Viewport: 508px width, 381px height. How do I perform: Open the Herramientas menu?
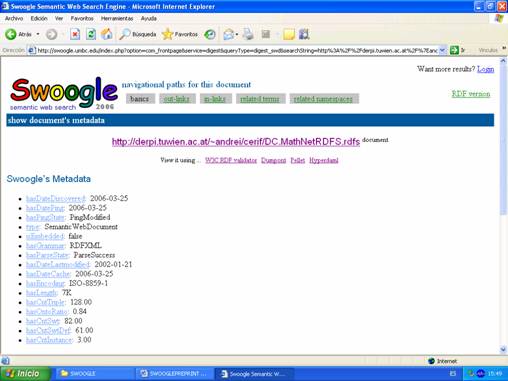pyautogui.click(x=117, y=18)
